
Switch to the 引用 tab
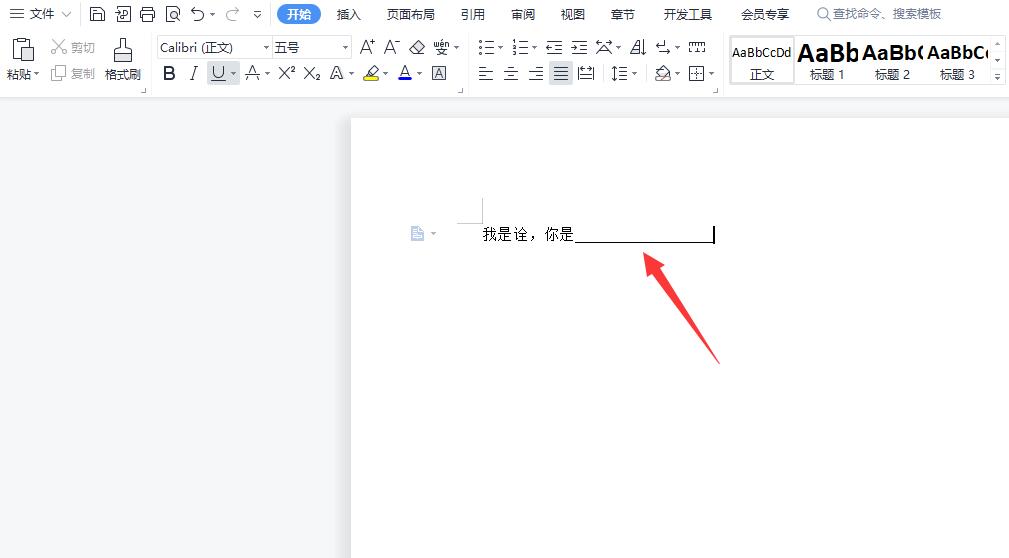tap(472, 14)
